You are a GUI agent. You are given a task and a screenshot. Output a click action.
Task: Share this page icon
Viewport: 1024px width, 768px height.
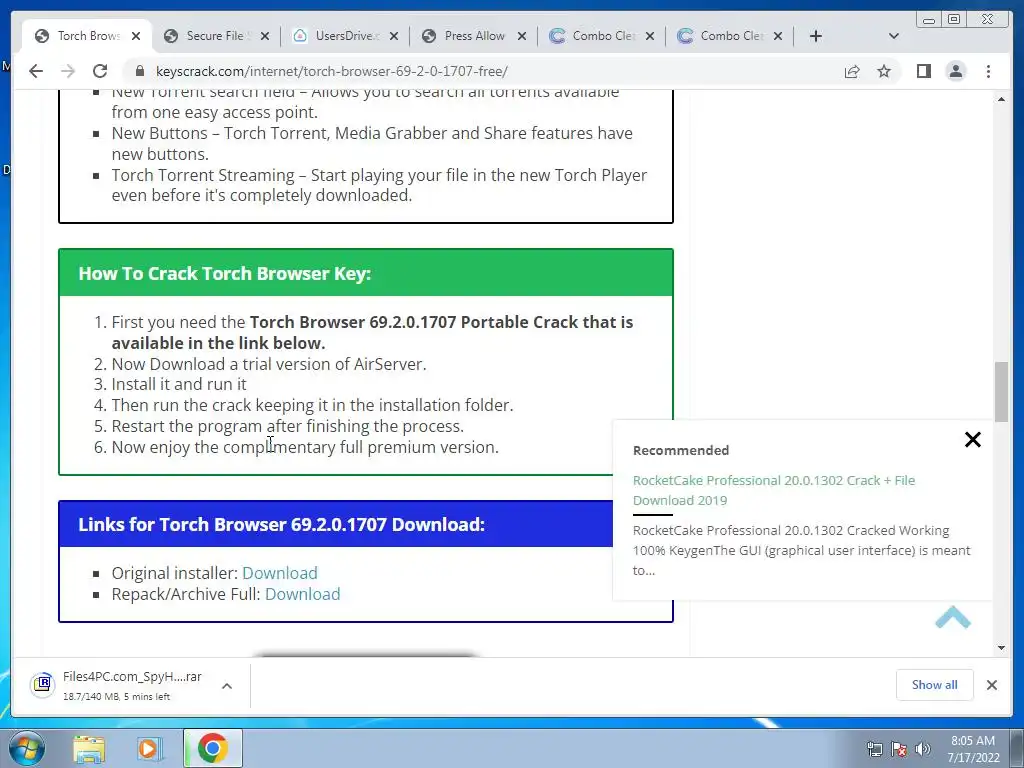tap(852, 71)
